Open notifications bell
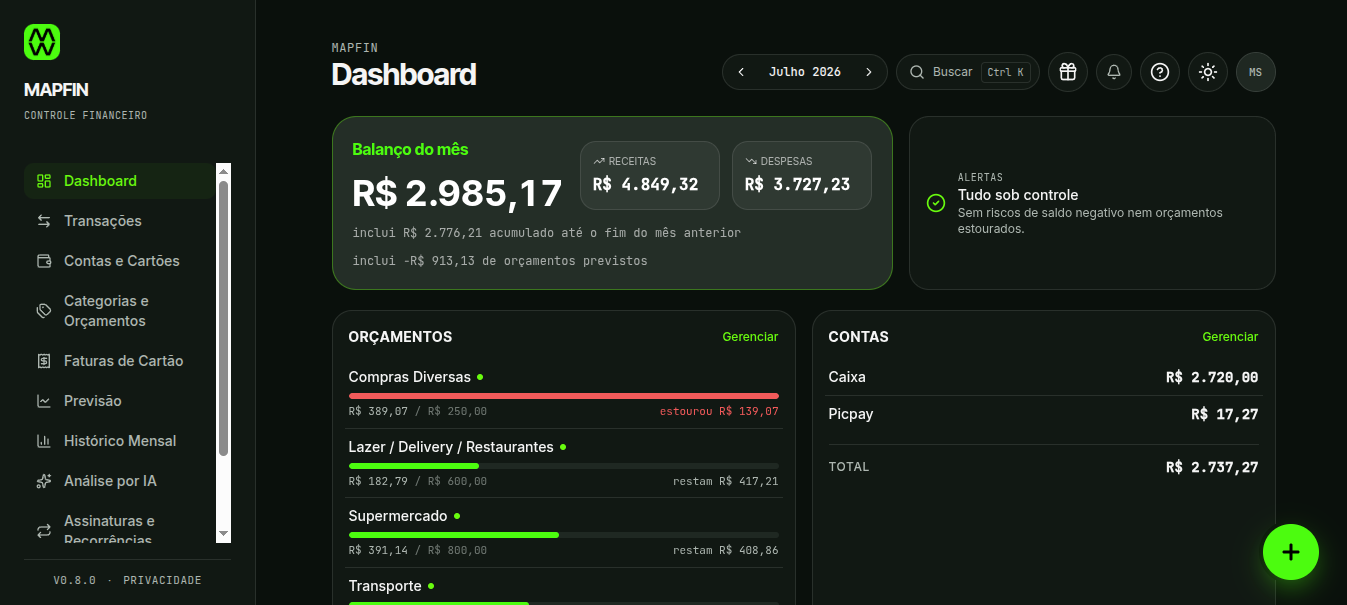This screenshot has height=605, width=1347. 1114,72
